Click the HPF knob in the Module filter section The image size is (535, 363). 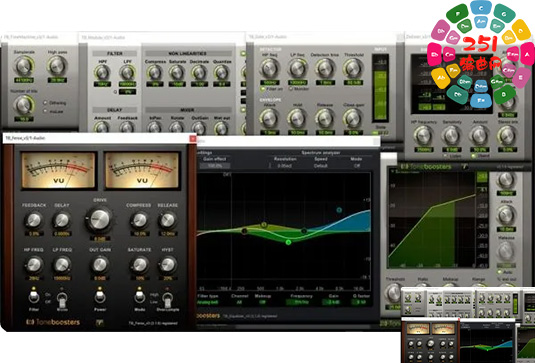102,73
